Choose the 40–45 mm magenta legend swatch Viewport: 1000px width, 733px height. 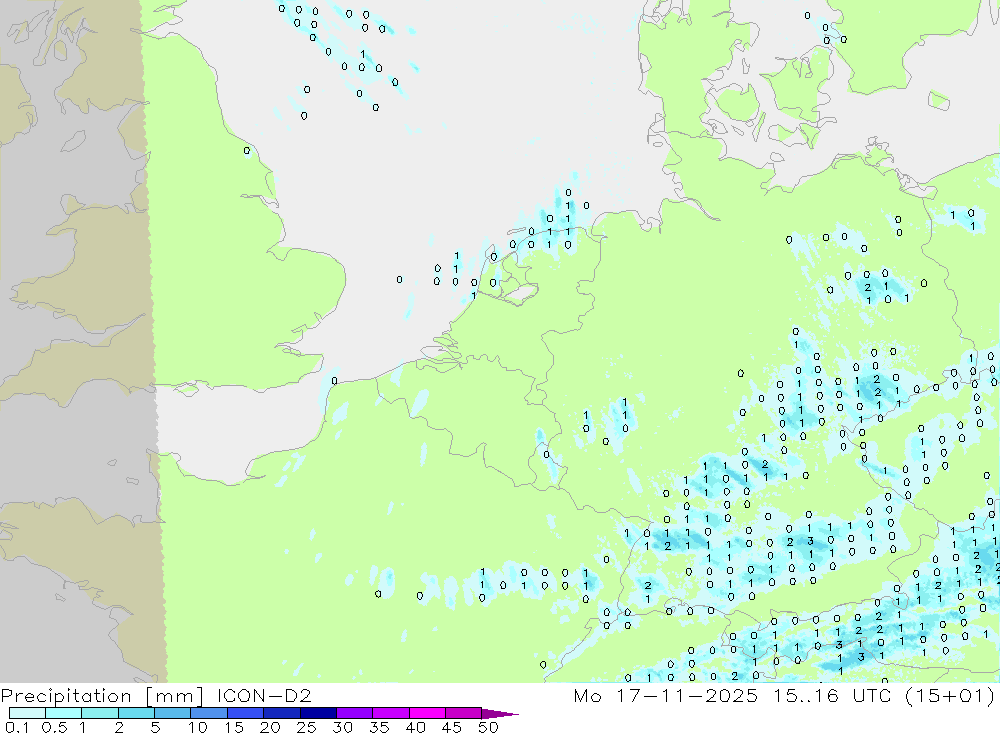(427, 713)
